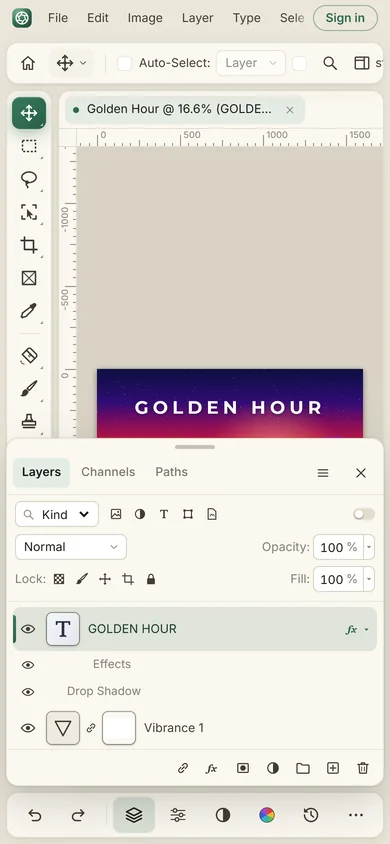Lock layer position
This screenshot has width=390, height=844.
[x=105, y=579]
